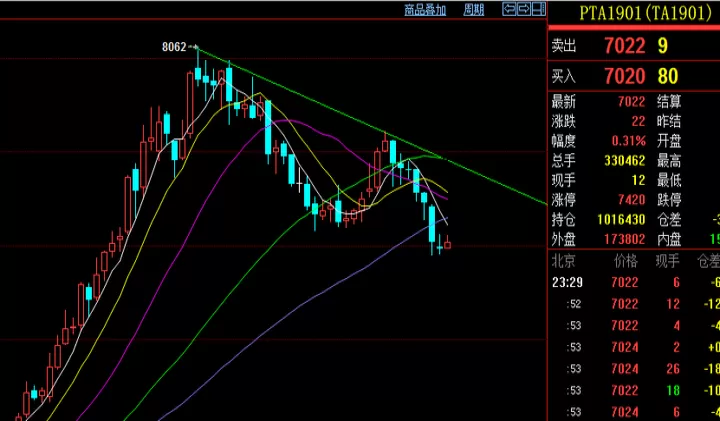This screenshot has height=421, width=720.
Task: Select the 现手 value 12 in quote panel
Action: [639, 180]
